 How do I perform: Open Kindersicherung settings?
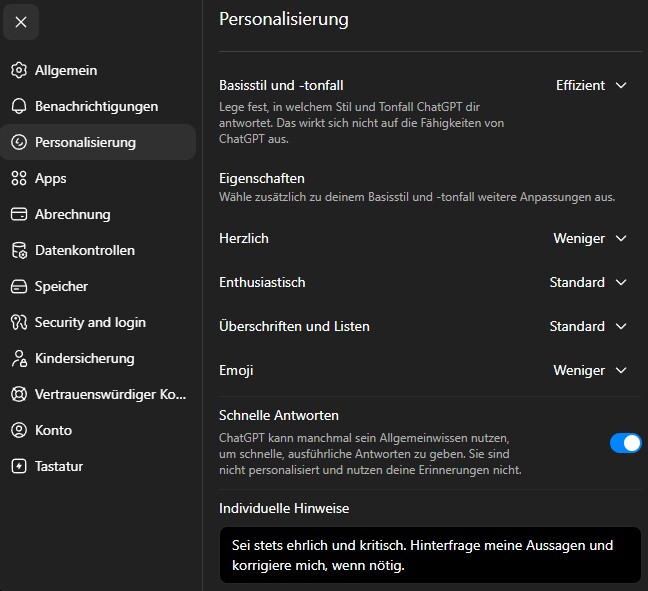pos(98,358)
